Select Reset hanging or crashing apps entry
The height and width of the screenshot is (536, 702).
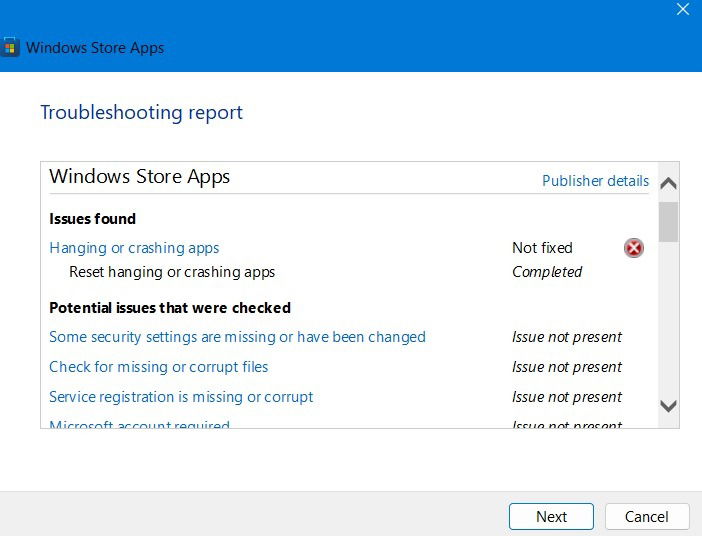point(172,272)
